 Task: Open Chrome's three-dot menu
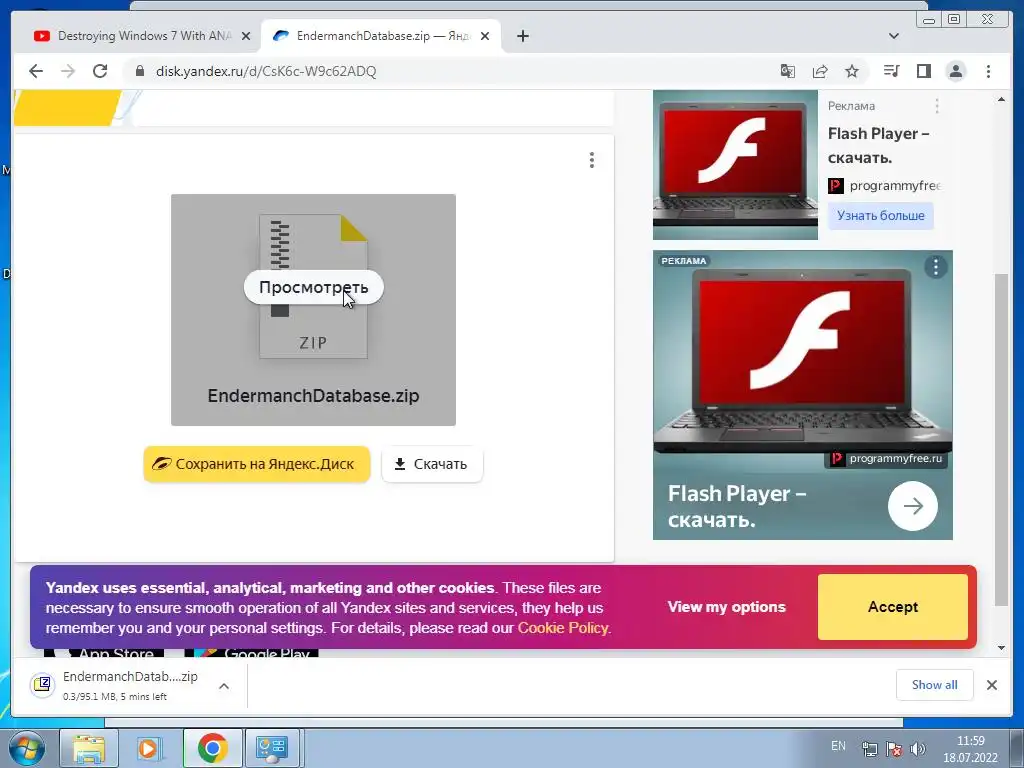[988, 71]
